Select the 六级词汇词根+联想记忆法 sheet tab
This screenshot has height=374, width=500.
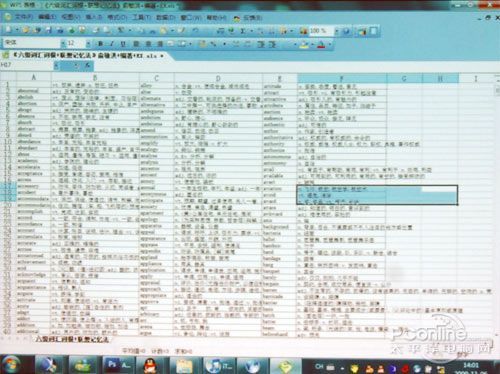tap(72, 340)
